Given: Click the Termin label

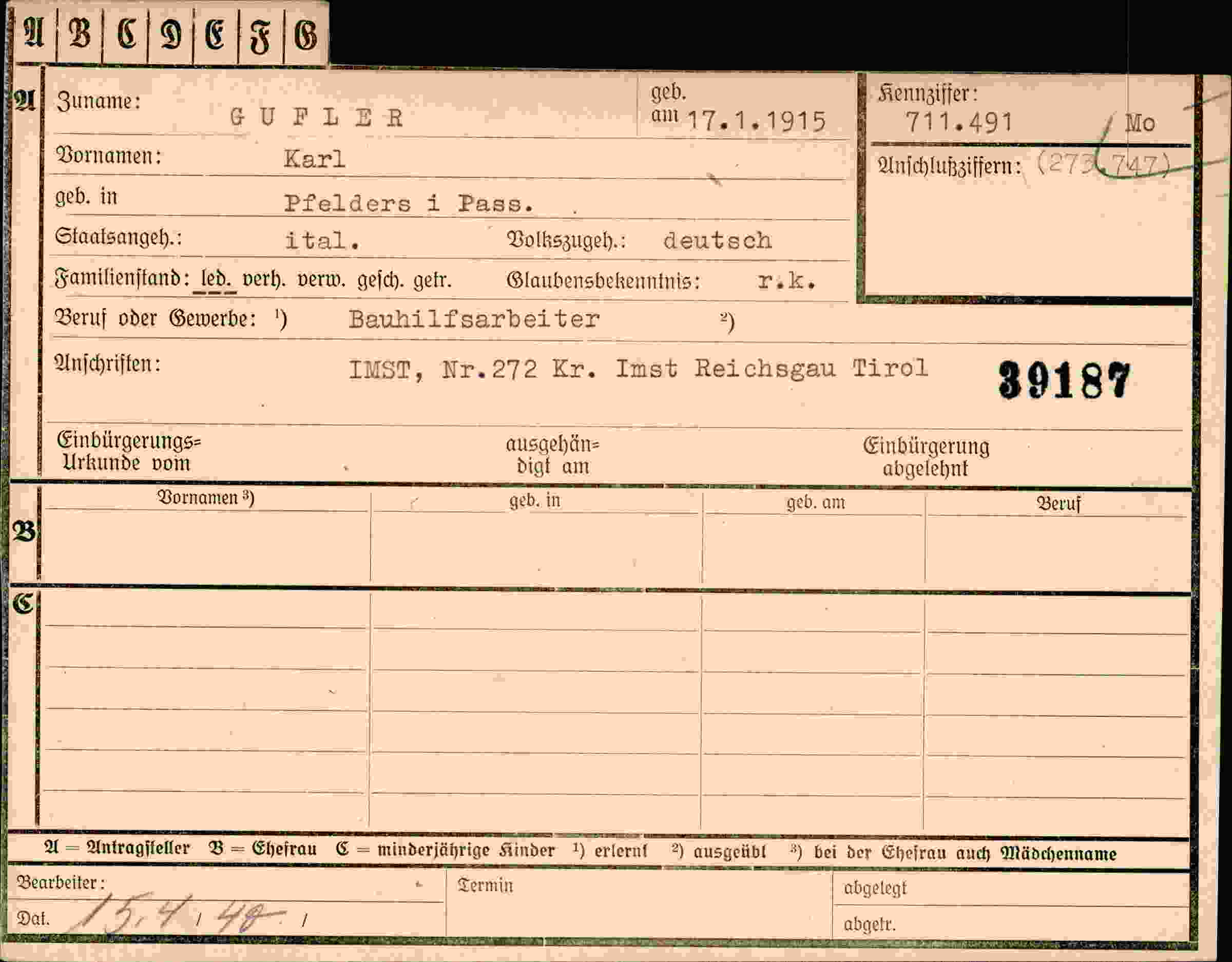Looking at the screenshot, I should [x=485, y=886].
